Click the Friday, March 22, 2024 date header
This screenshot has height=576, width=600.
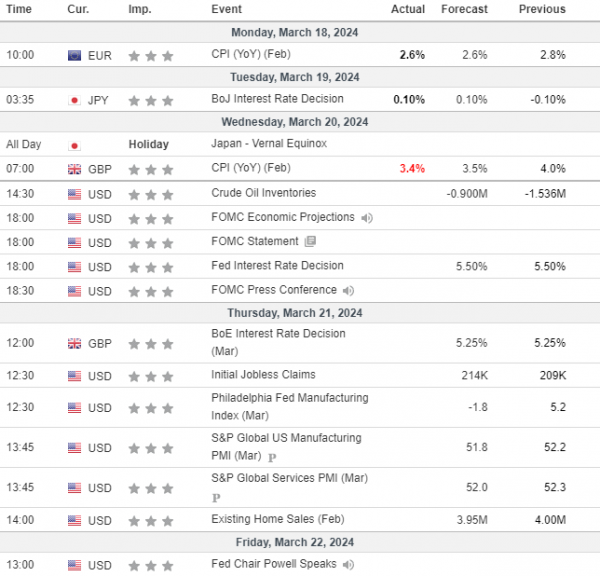pos(295,542)
